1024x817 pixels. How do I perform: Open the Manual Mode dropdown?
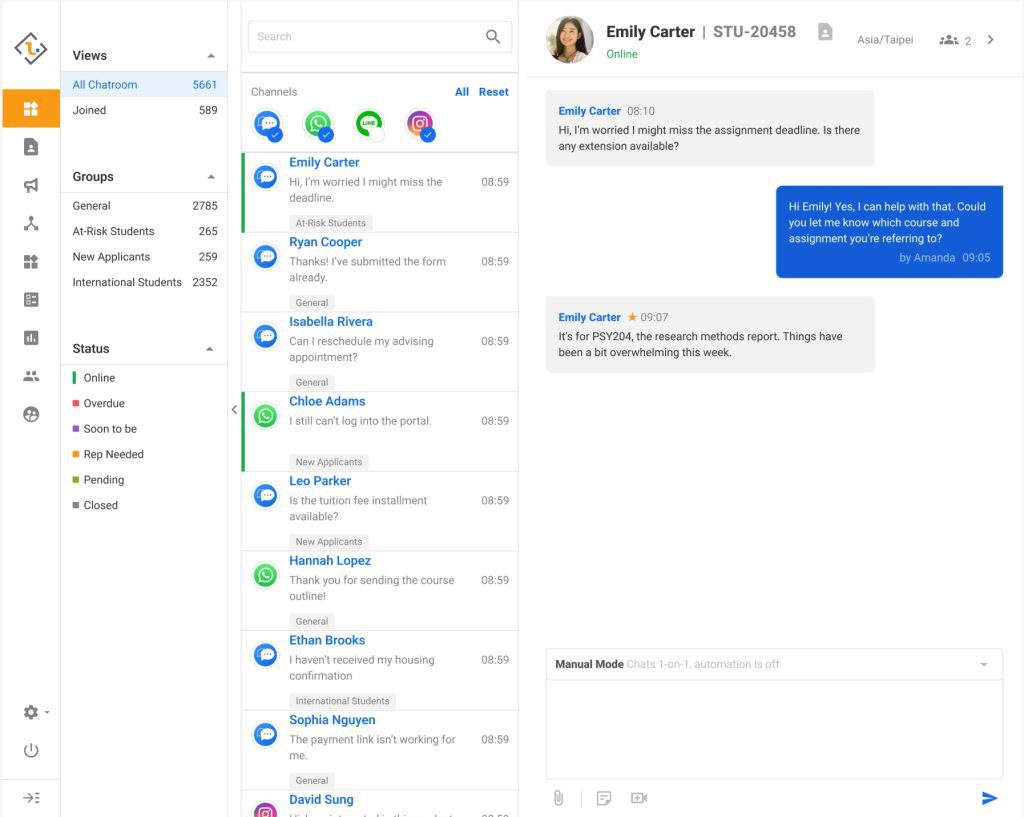coord(983,665)
